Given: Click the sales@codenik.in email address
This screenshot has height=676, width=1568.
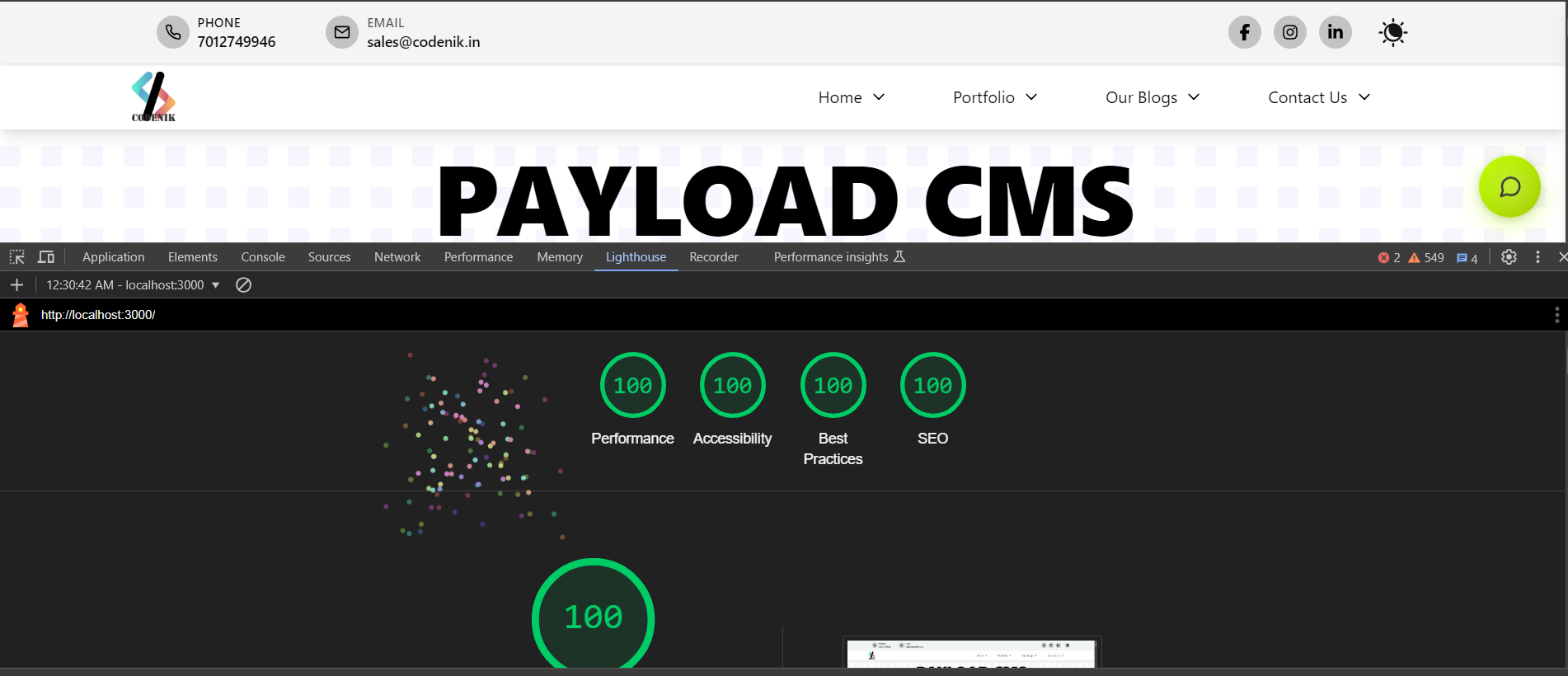Looking at the screenshot, I should pyautogui.click(x=424, y=42).
